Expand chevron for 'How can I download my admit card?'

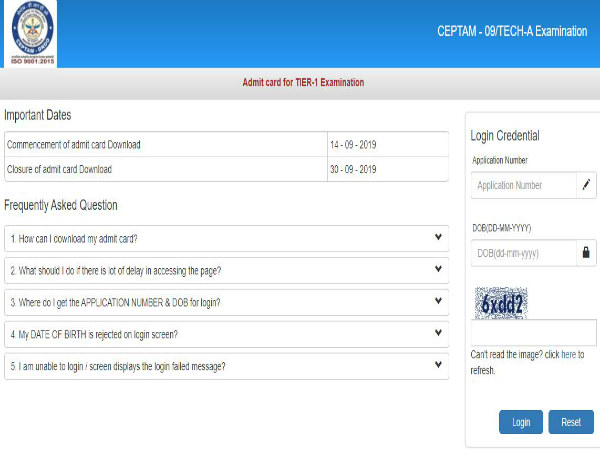pos(438,238)
